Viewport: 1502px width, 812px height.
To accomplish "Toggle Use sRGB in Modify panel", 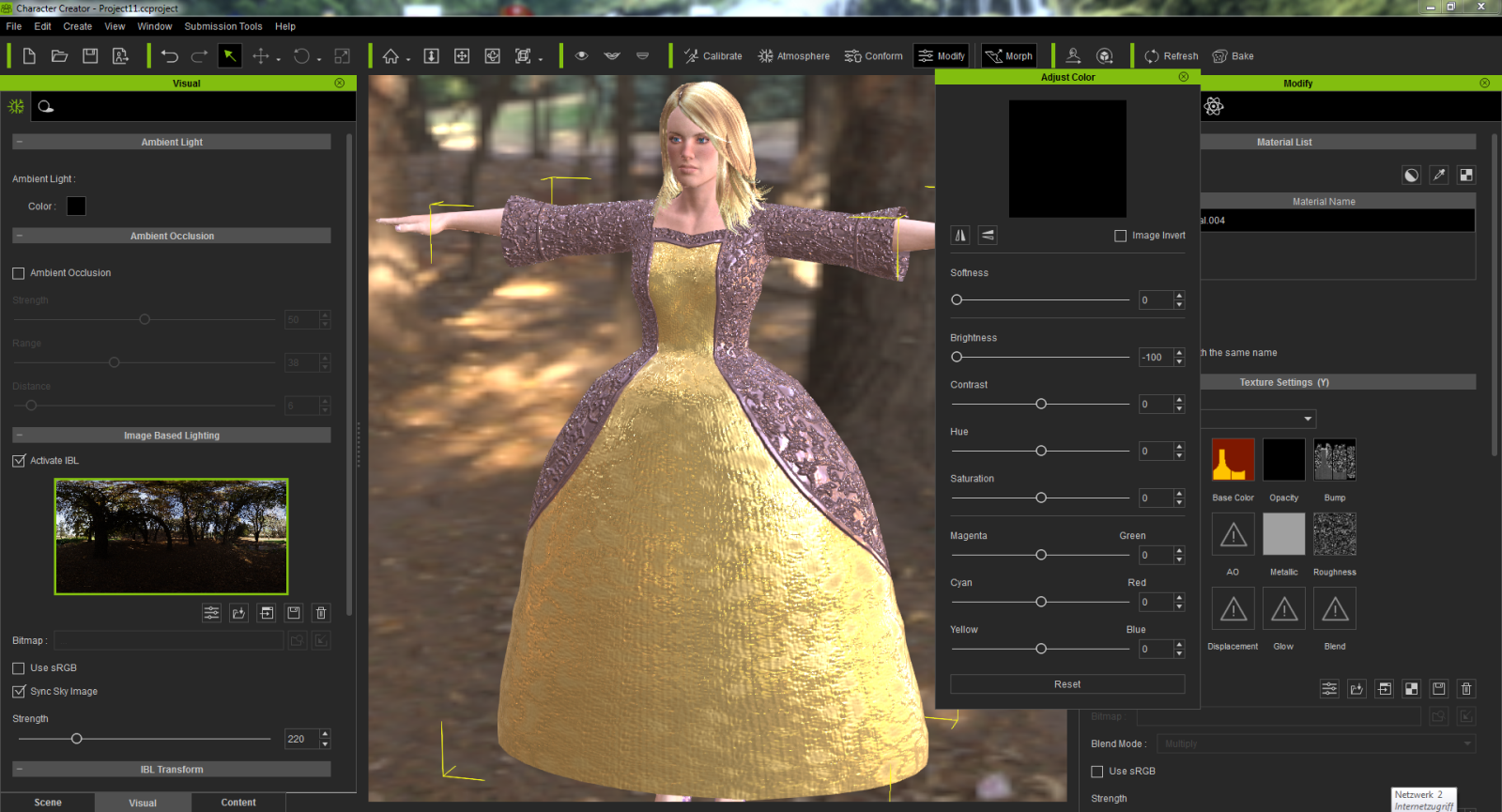I will 1096,772.
